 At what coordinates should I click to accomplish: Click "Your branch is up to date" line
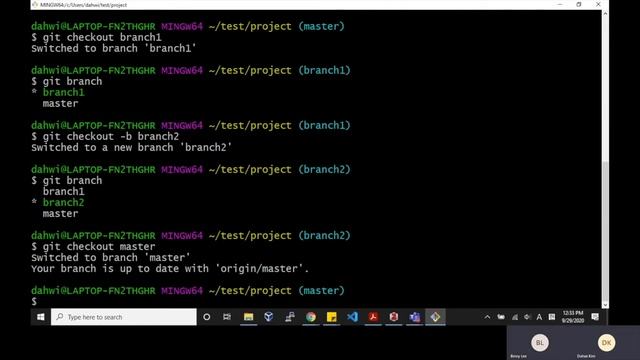(170, 269)
